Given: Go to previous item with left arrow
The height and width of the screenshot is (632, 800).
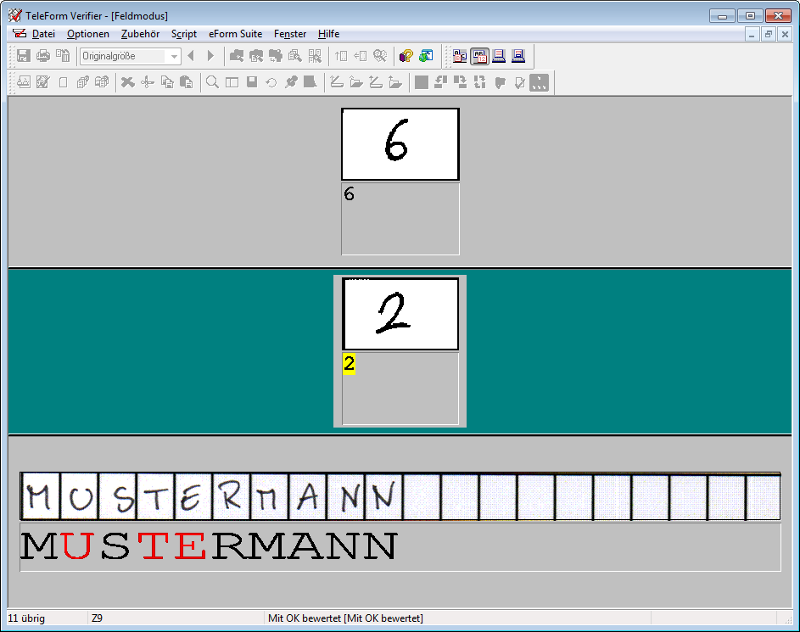Looking at the screenshot, I should tap(191, 56).
